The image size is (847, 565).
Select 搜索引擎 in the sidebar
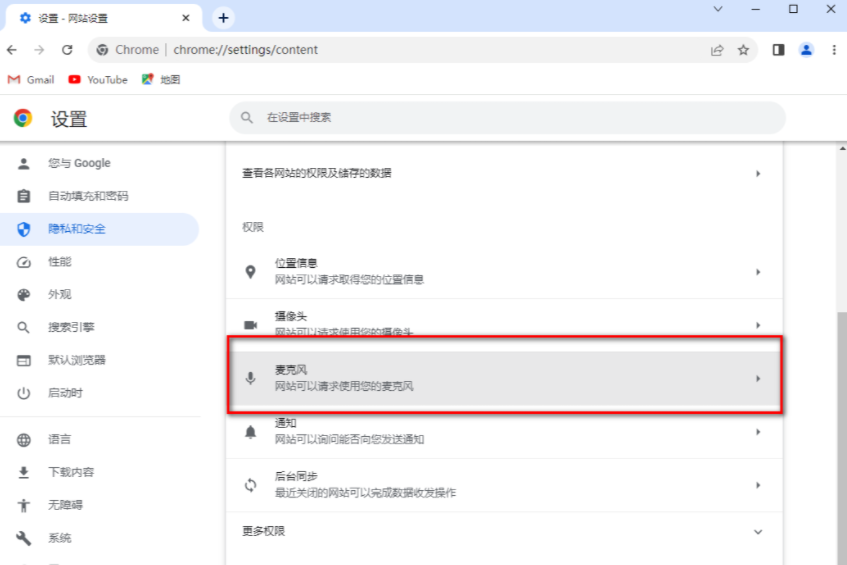pyautogui.click(x=99, y=327)
